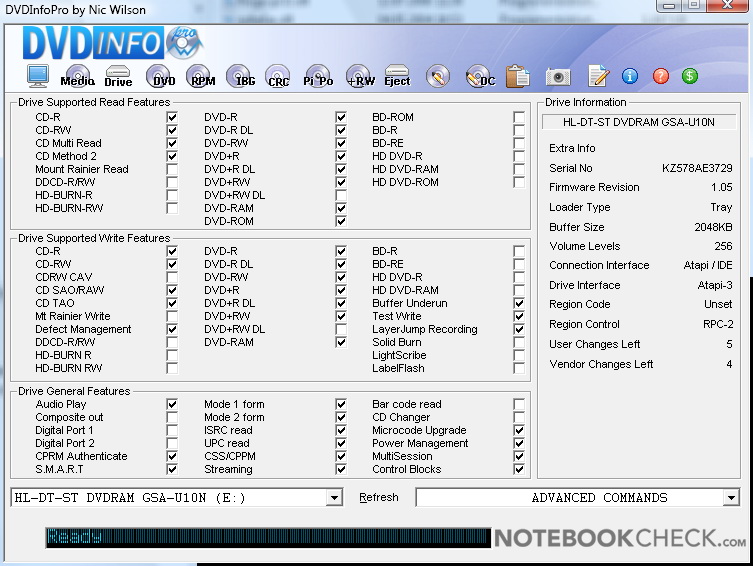Take a screenshot with camera icon

[x=558, y=76]
